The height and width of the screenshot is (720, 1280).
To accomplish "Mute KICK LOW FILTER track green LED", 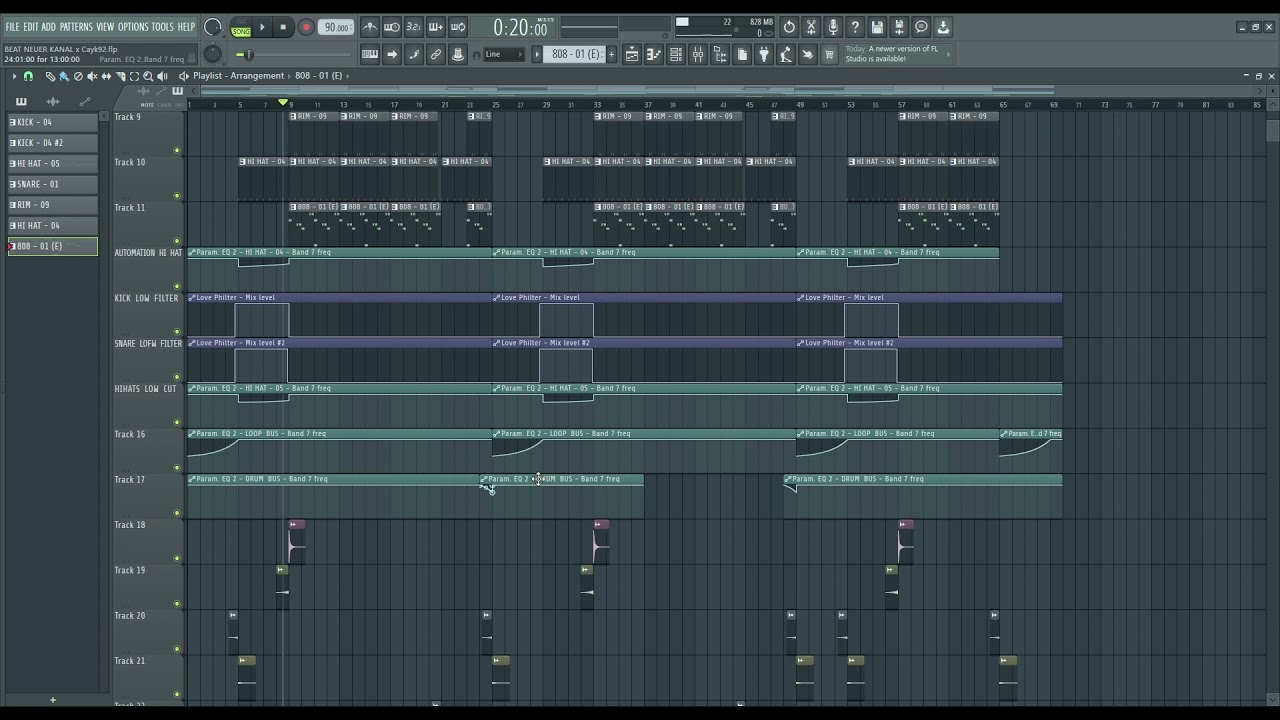I will click(177, 332).
